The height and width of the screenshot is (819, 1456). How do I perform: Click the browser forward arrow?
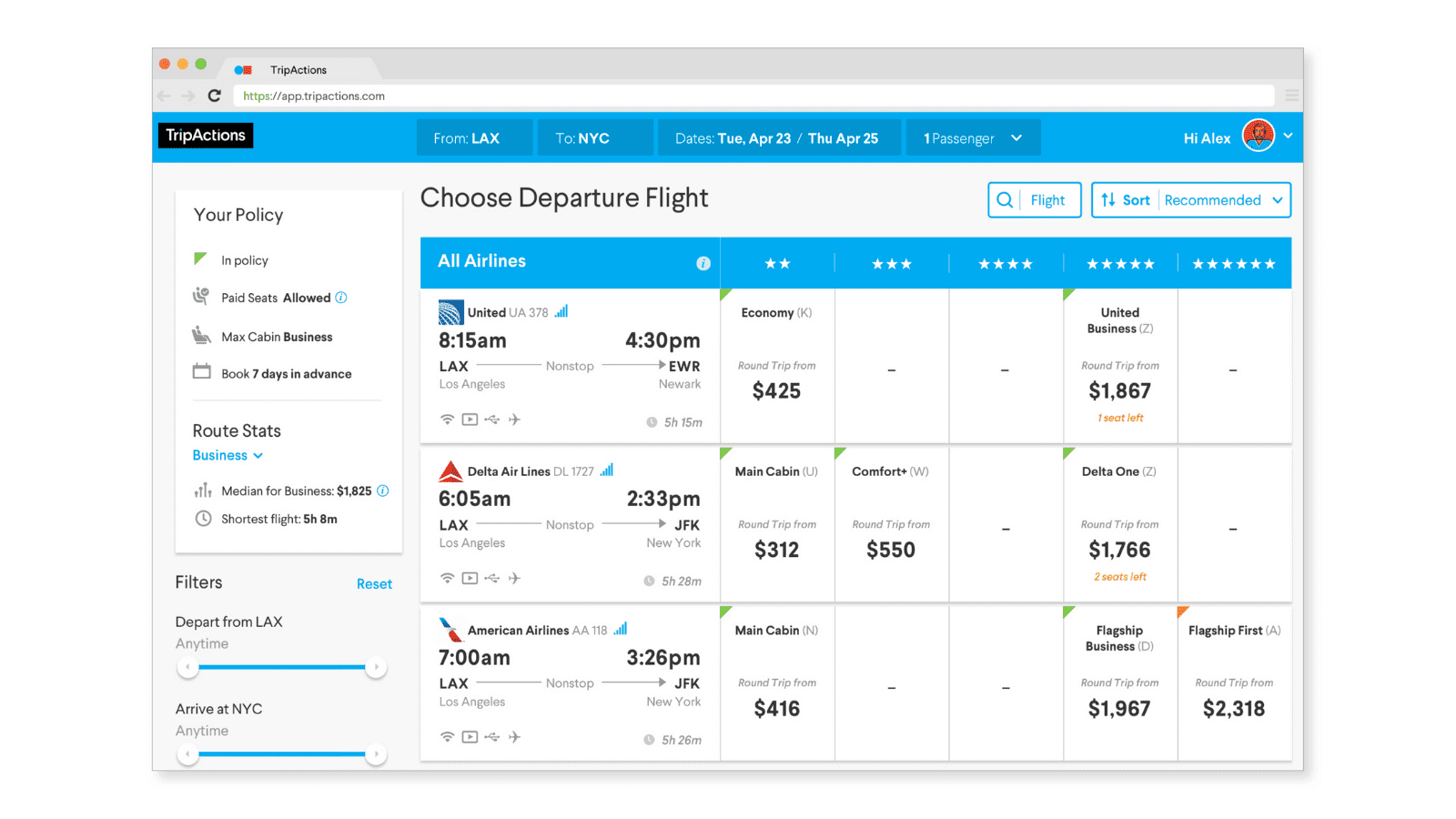pyautogui.click(x=187, y=96)
